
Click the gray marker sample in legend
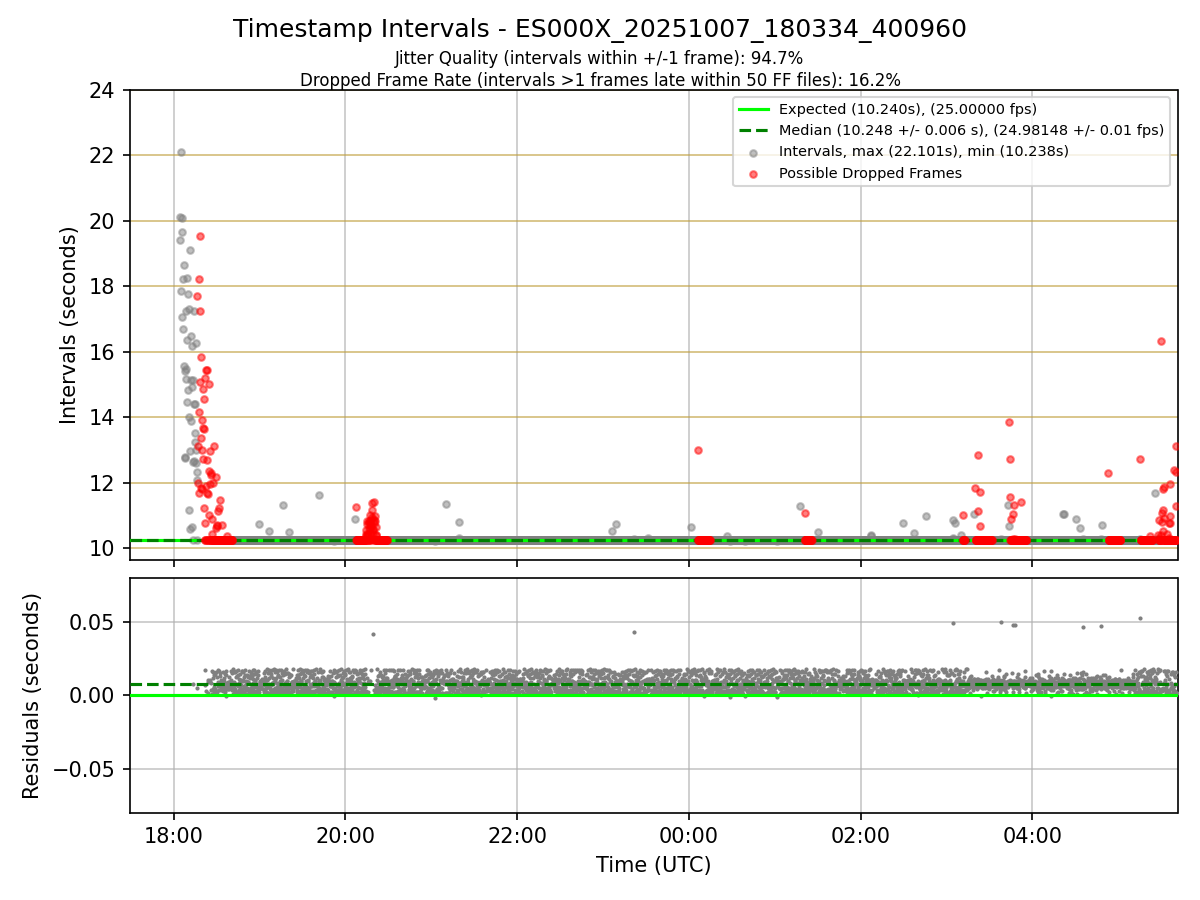[754, 152]
